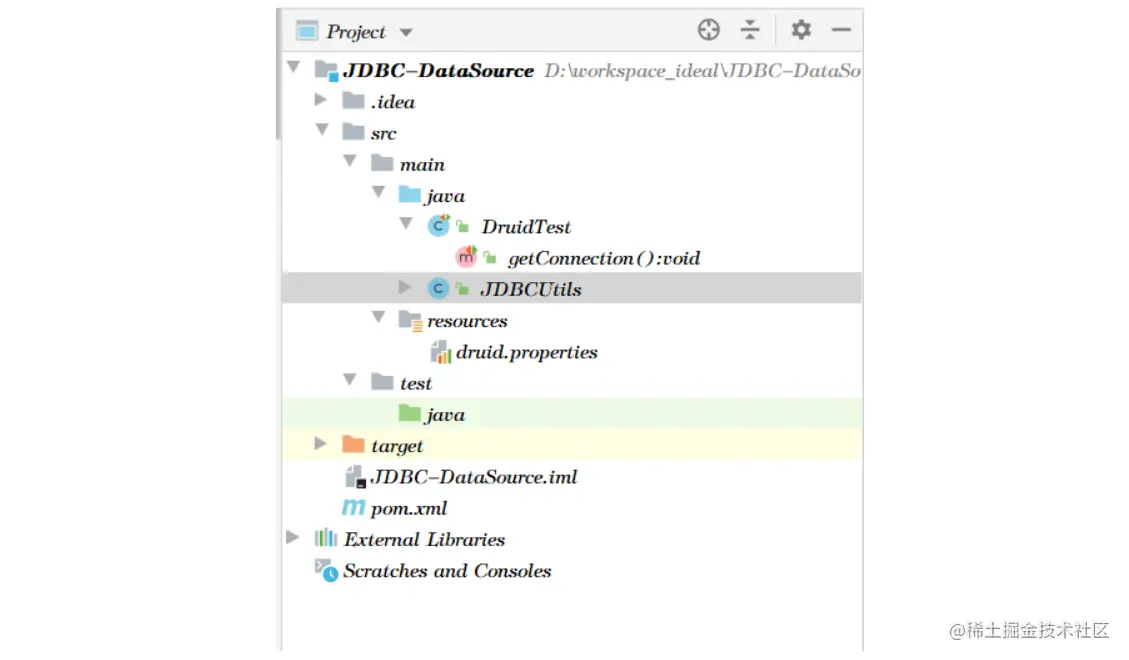
Task: Click the locate/select opened file icon
Action: tap(709, 30)
